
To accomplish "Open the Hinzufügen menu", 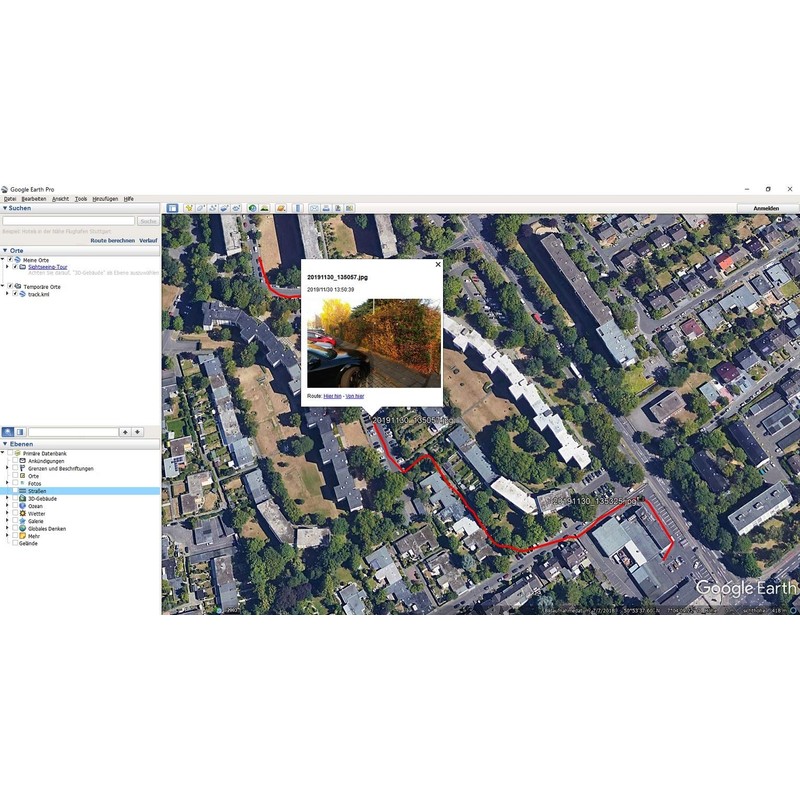I will tap(105, 199).
